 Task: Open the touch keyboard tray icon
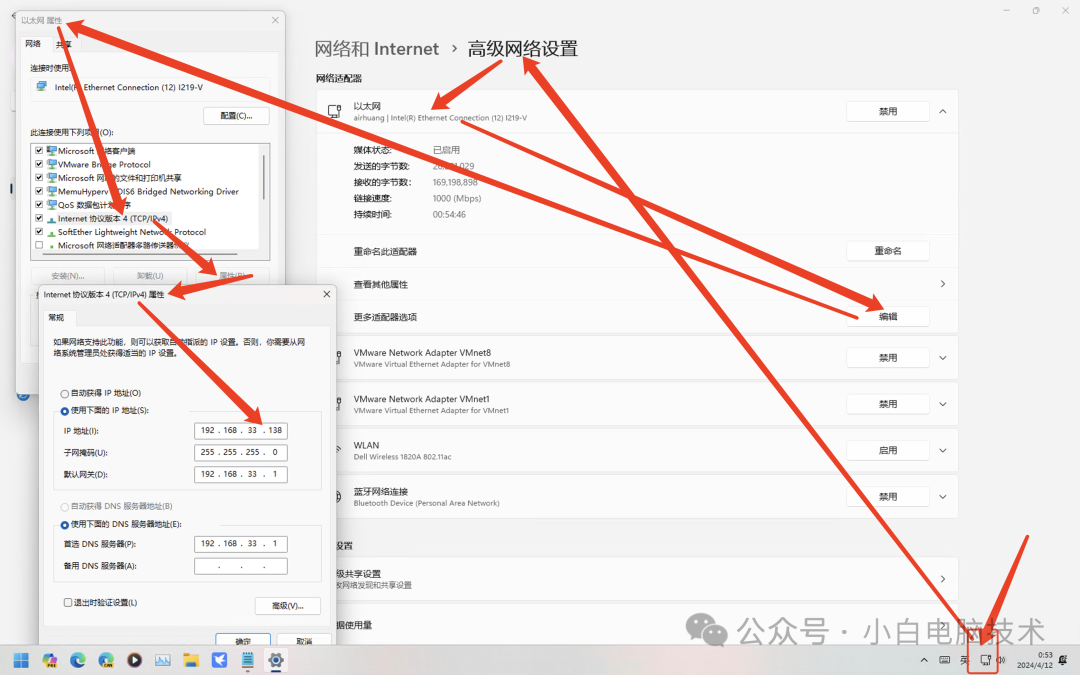click(x=945, y=660)
